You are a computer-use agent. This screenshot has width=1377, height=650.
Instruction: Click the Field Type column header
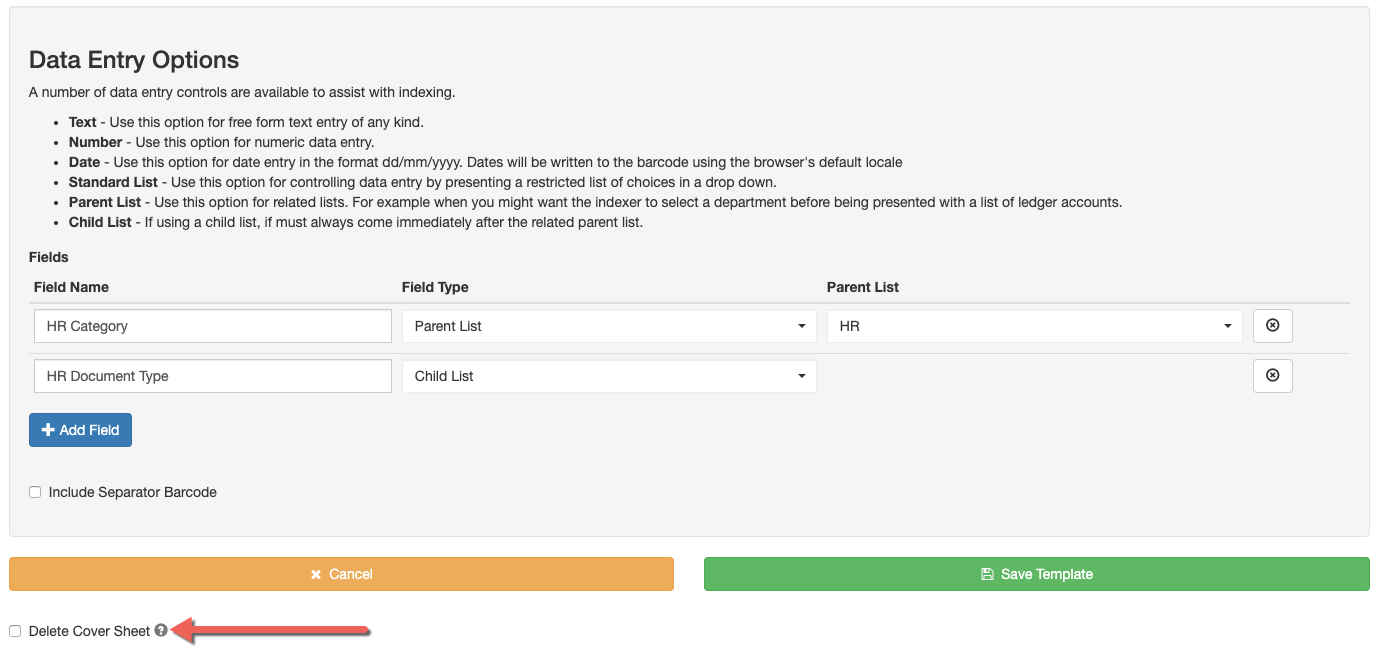coord(435,287)
